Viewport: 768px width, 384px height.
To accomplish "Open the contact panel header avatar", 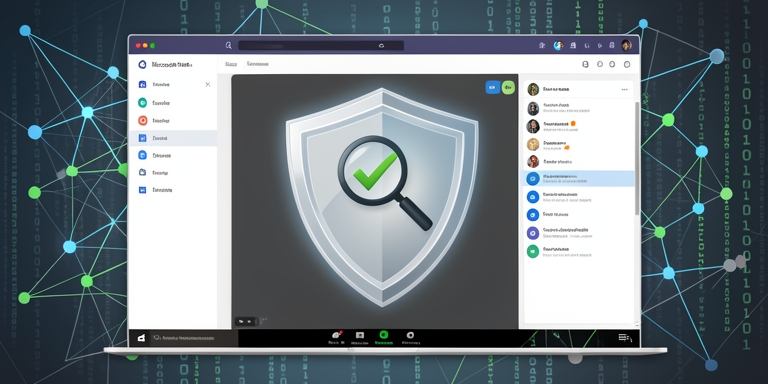I will (x=533, y=89).
